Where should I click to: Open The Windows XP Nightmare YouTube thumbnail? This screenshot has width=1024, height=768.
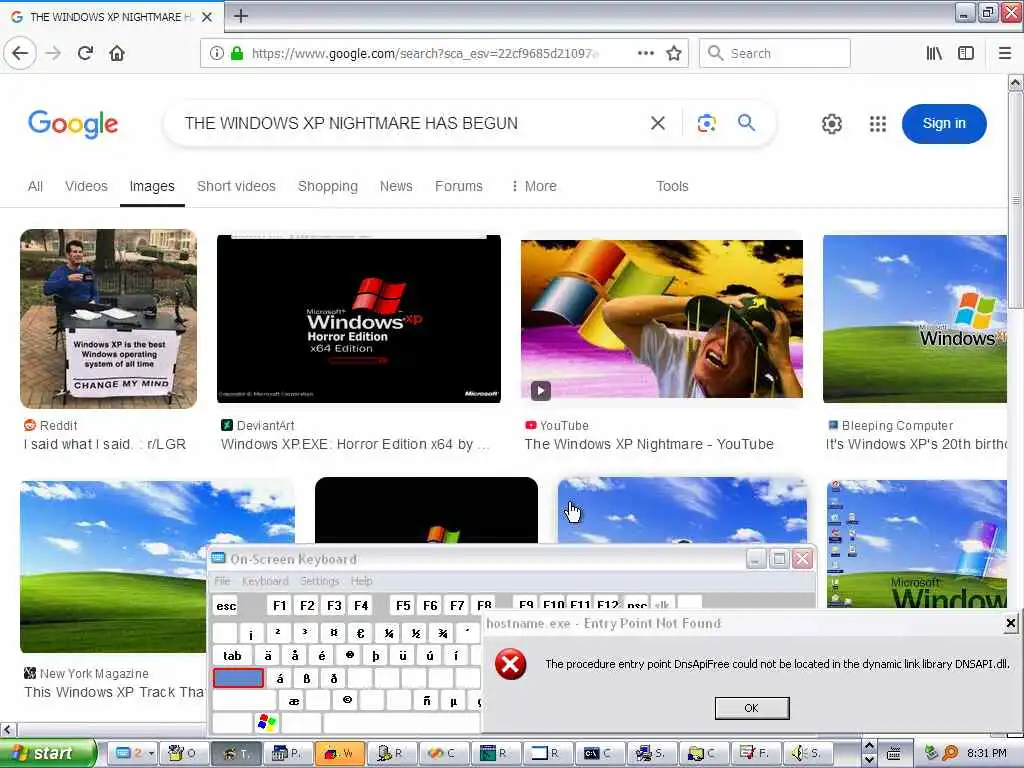662,319
